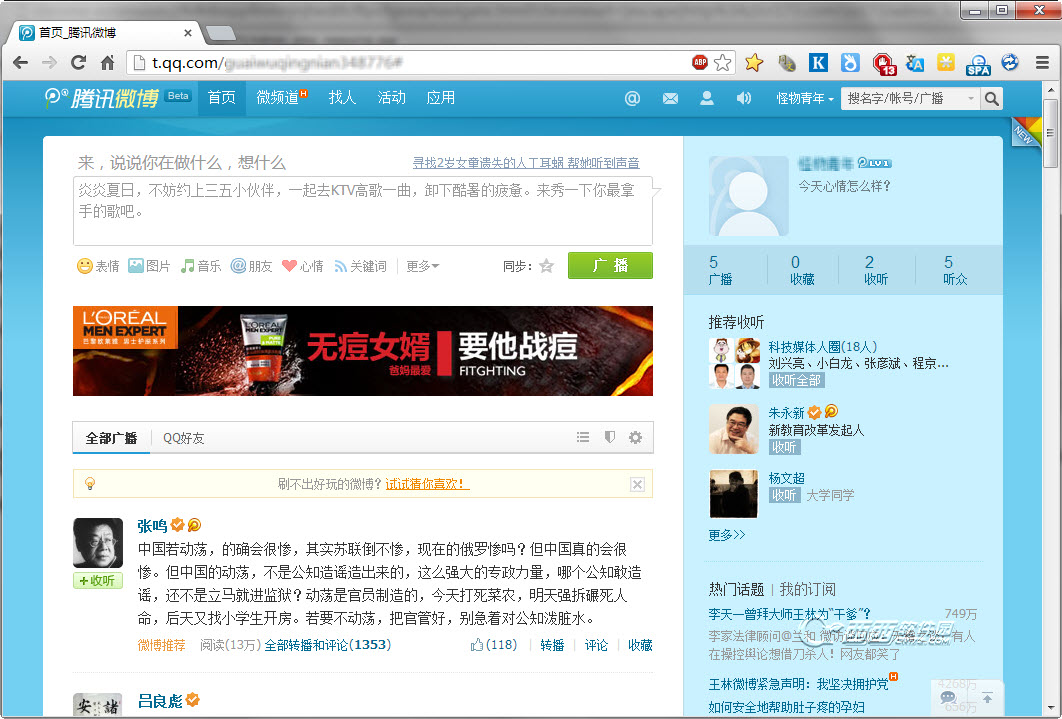Open the 5 听众 followers count
This screenshot has height=719, width=1062.
[x=955, y=269]
